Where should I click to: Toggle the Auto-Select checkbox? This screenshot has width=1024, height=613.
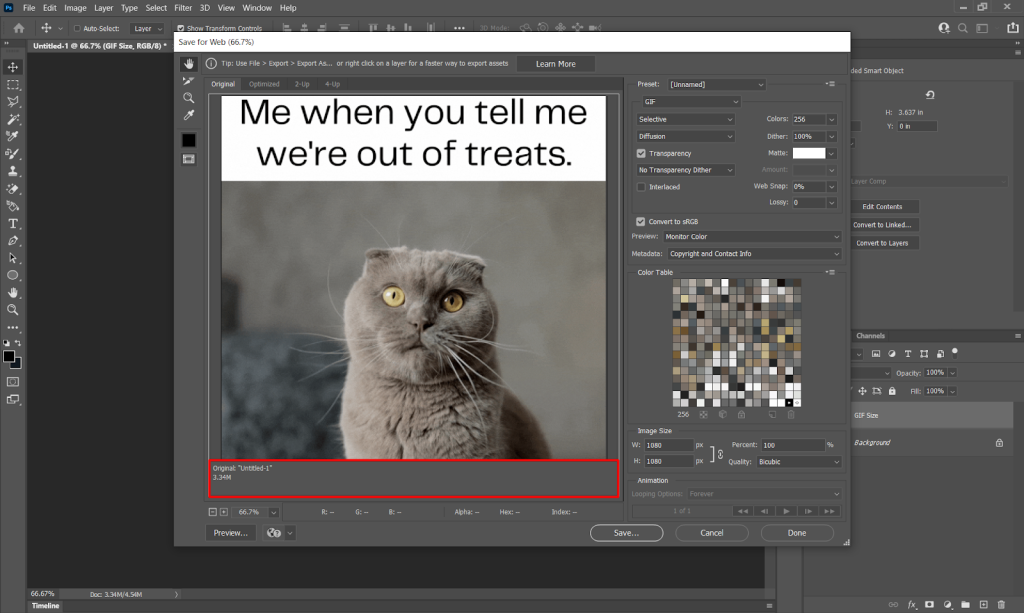[77, 29]
